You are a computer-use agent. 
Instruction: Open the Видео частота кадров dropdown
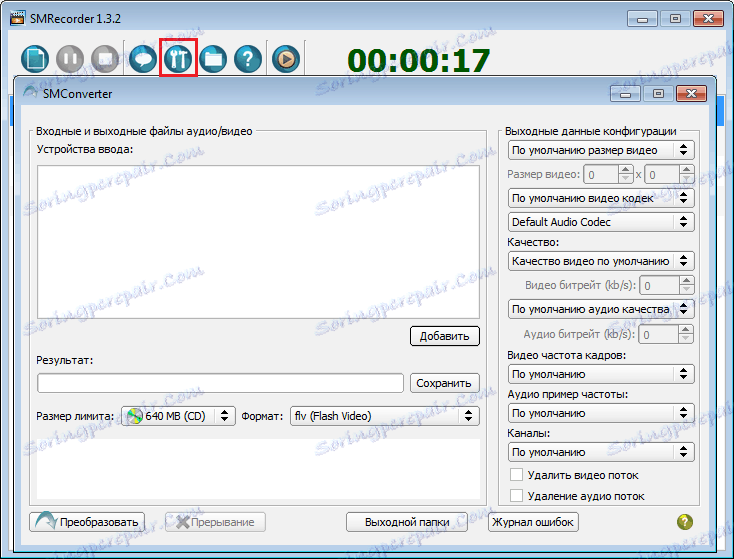pyautogui.click(x=601, y=374)
